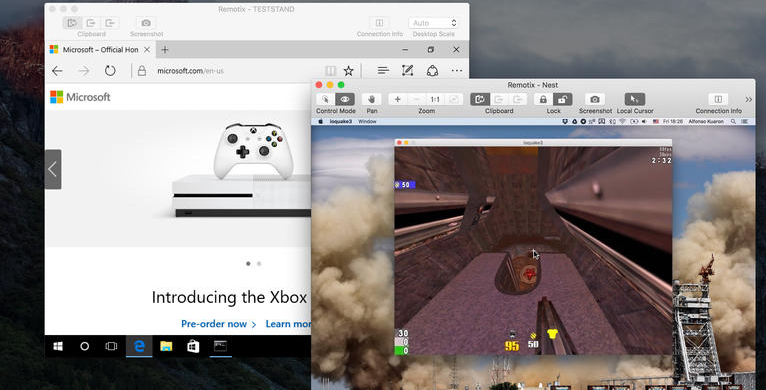Expand hidden toolbar items chevron

[748, 100]
